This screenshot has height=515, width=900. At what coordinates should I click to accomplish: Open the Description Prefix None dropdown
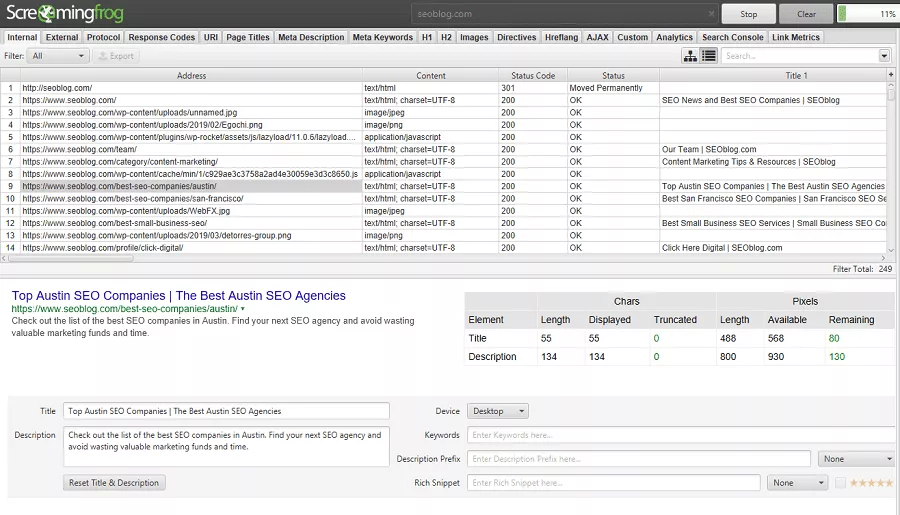[x=856, y=459]
